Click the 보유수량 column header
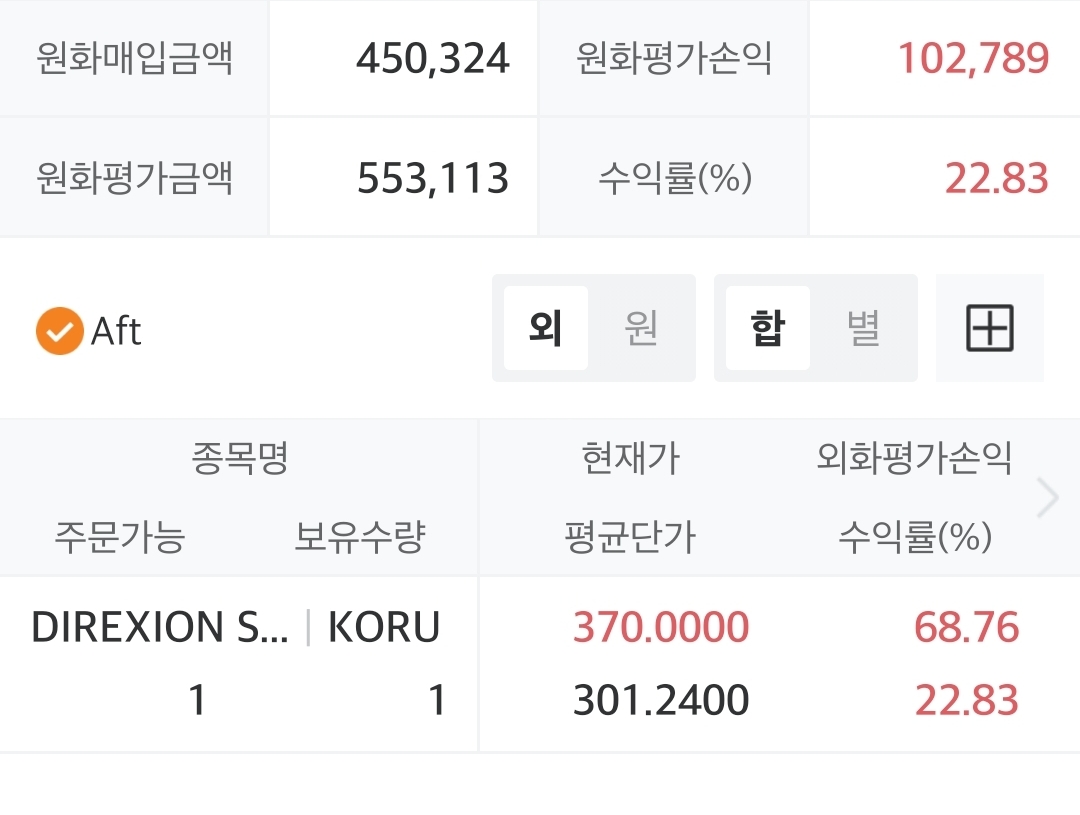 [x=360, y=538]
